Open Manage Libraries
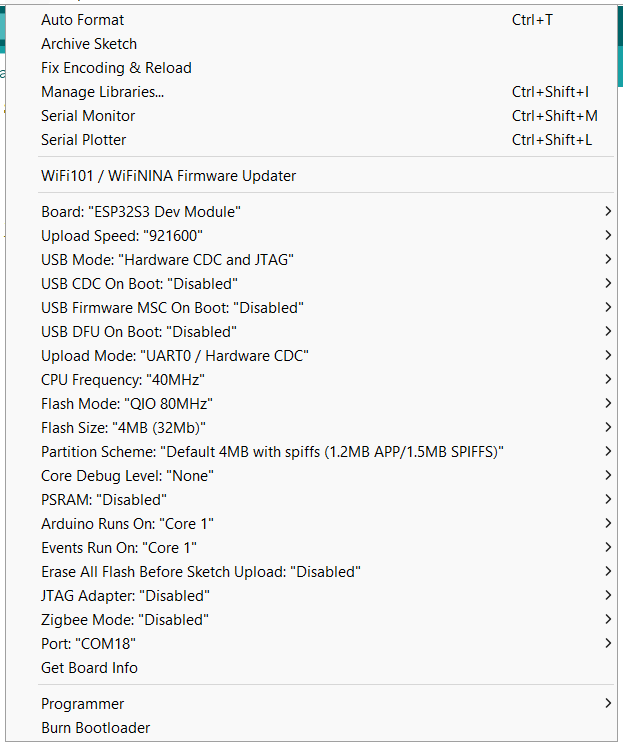 pos(103,92)
